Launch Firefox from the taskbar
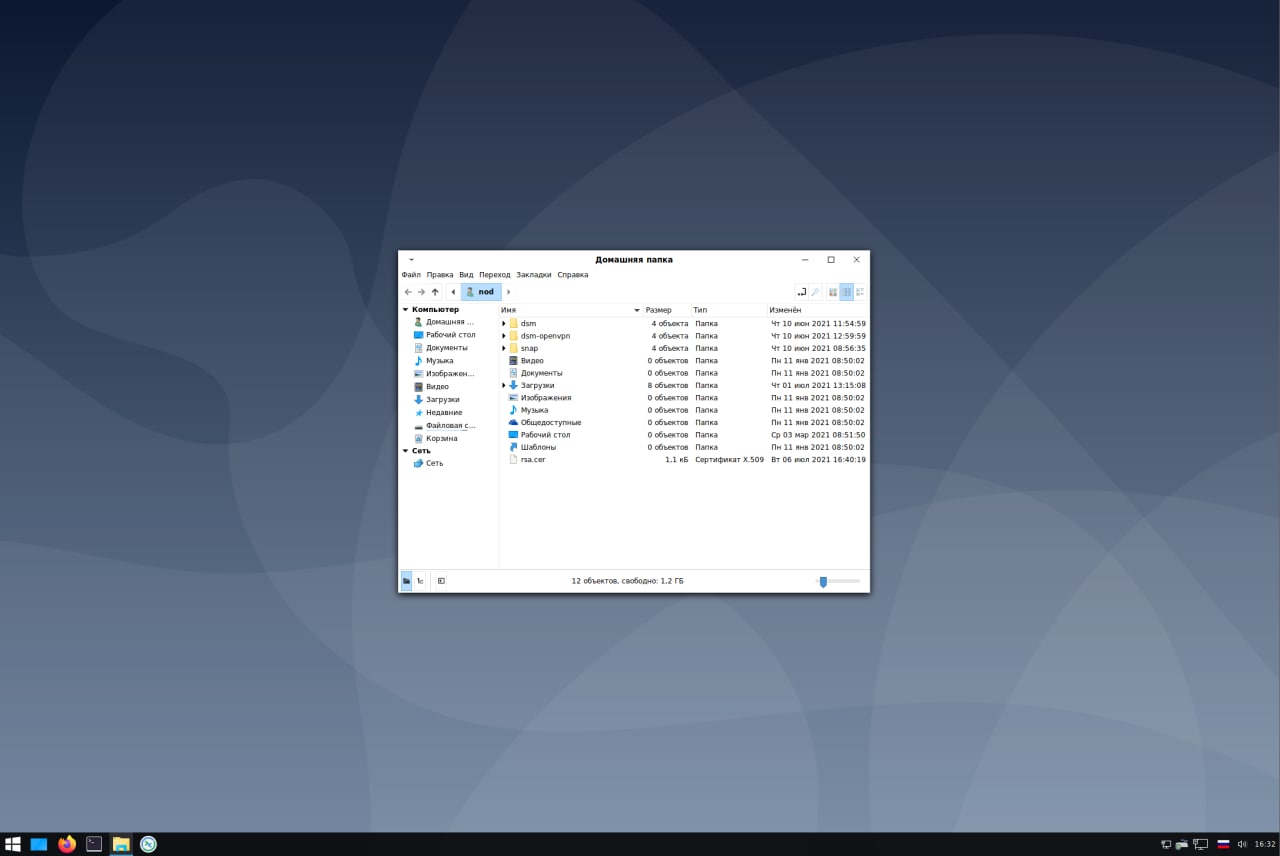Screen dimensions: 1280x856 [x=67, y=844]
